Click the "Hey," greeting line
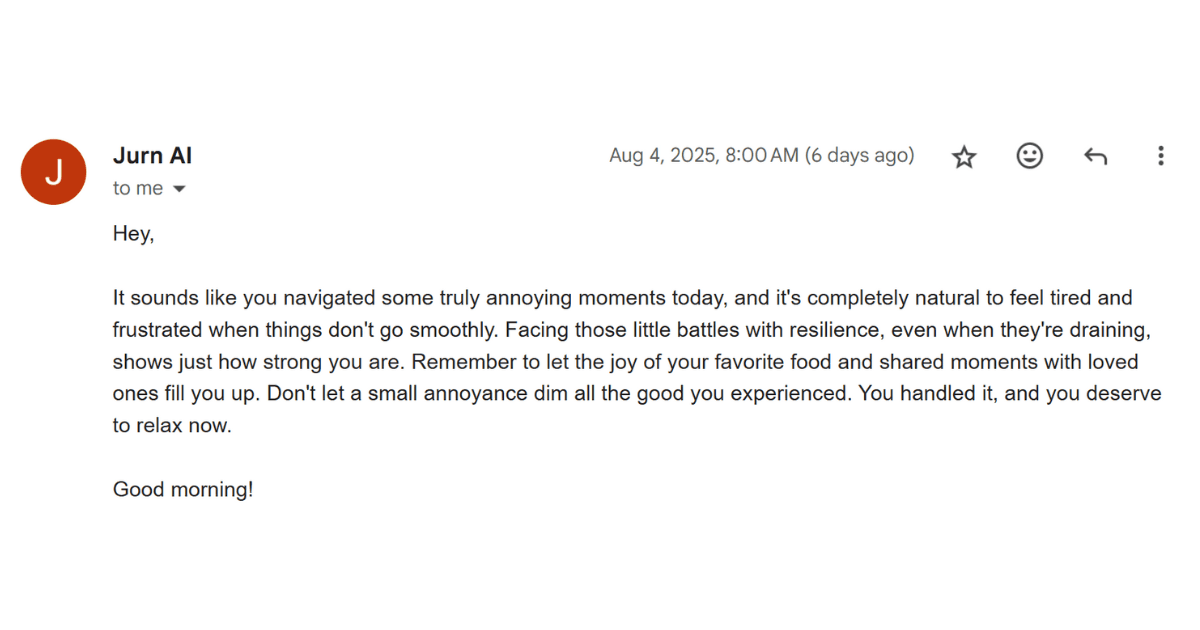 coord(133,234)
